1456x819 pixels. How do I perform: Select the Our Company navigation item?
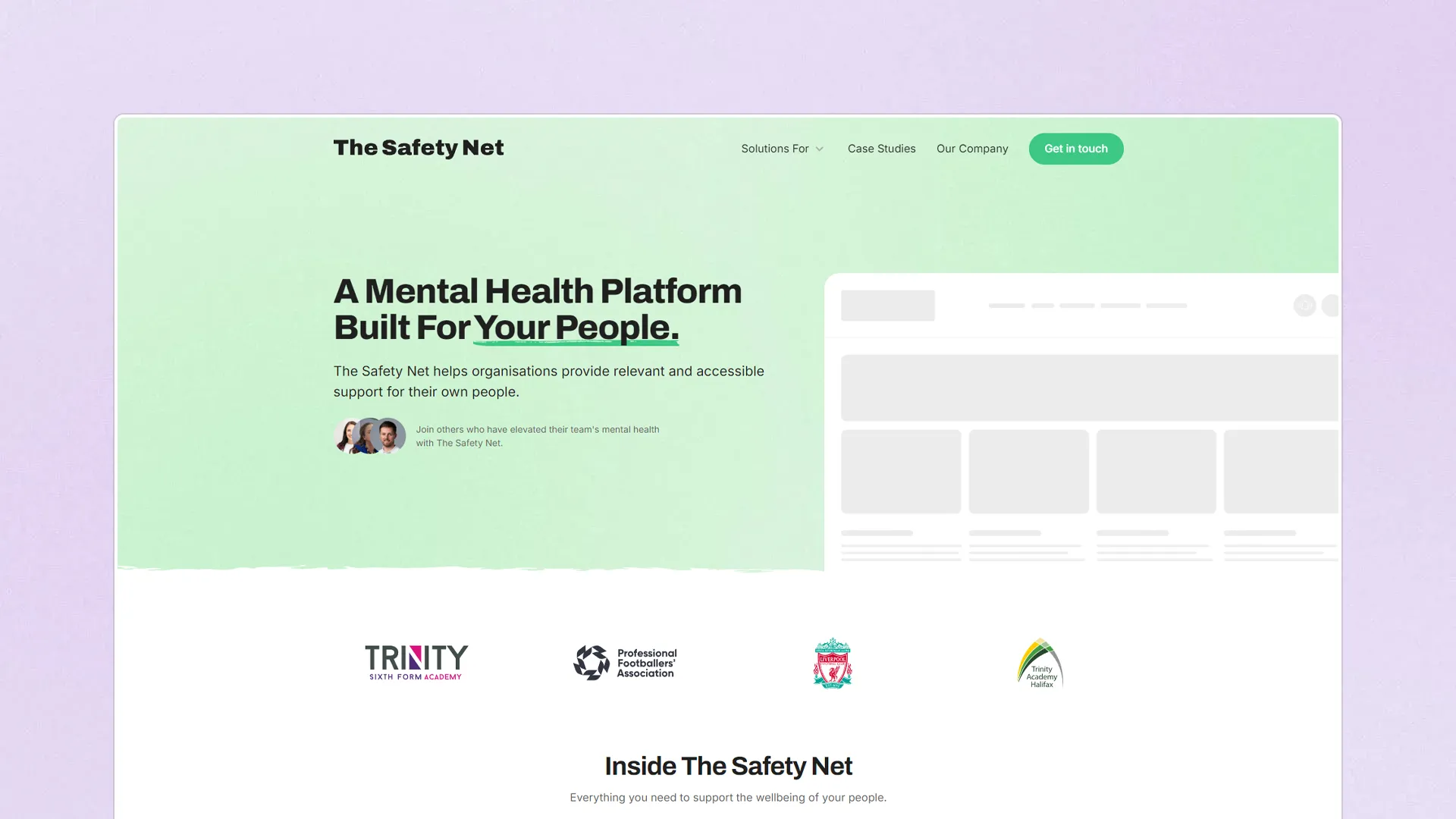click(972, 148)
